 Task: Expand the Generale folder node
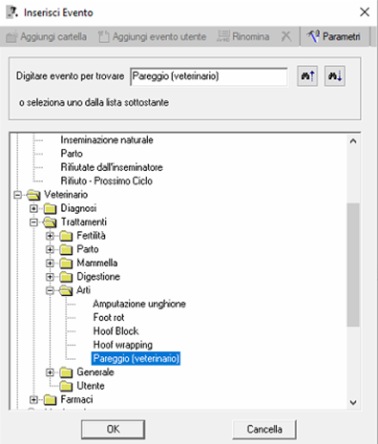pyautogui.click(x=50, y=372)
